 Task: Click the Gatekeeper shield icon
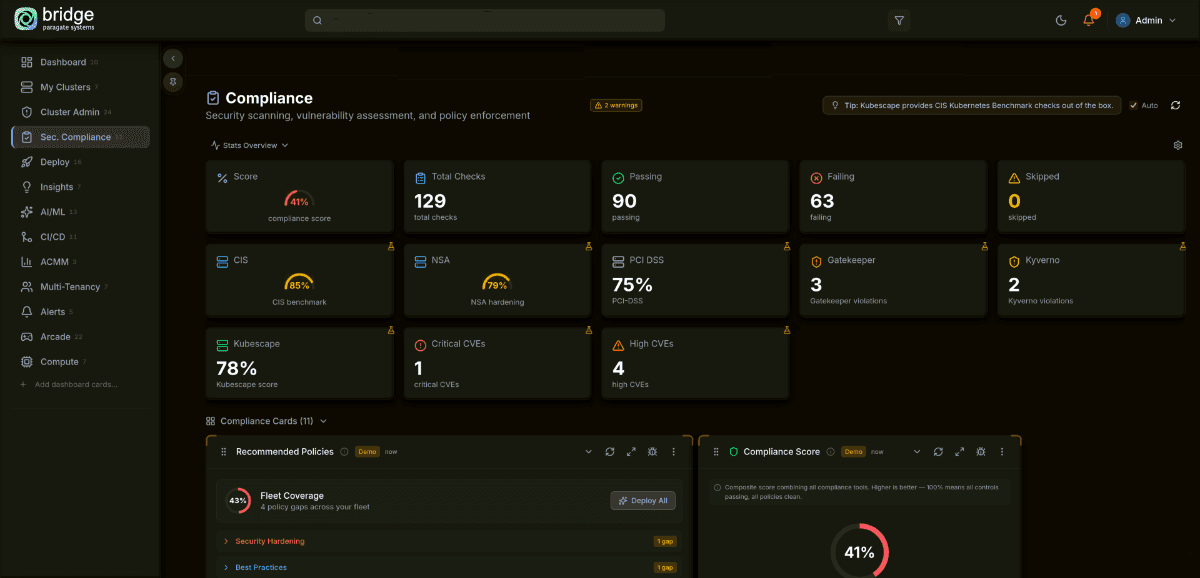pyautogui.click(x=816, y=260)
